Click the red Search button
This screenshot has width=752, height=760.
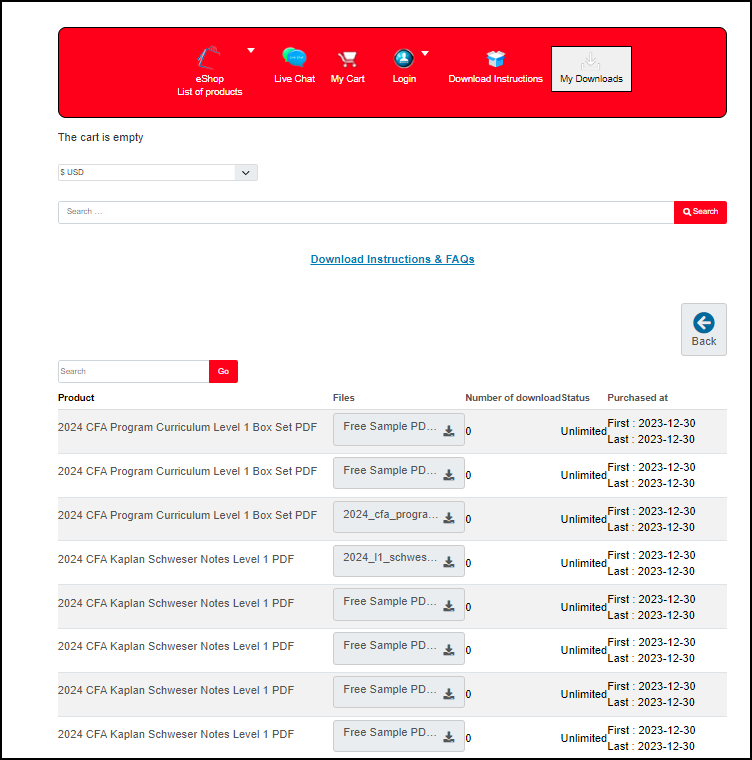(x=700, y=212)
